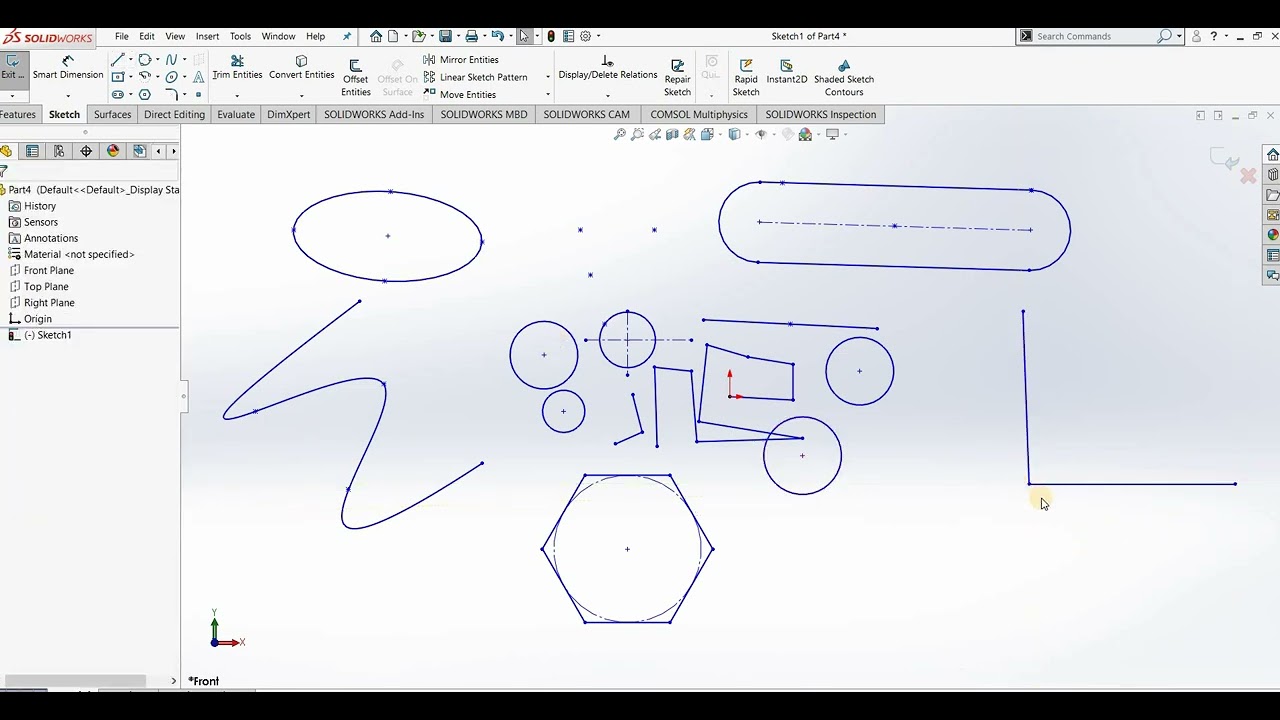The height and width of the screenshot is (720, 1280).
Task: Pin the menu bar with pushpin
Action: [x=347, y=36]
